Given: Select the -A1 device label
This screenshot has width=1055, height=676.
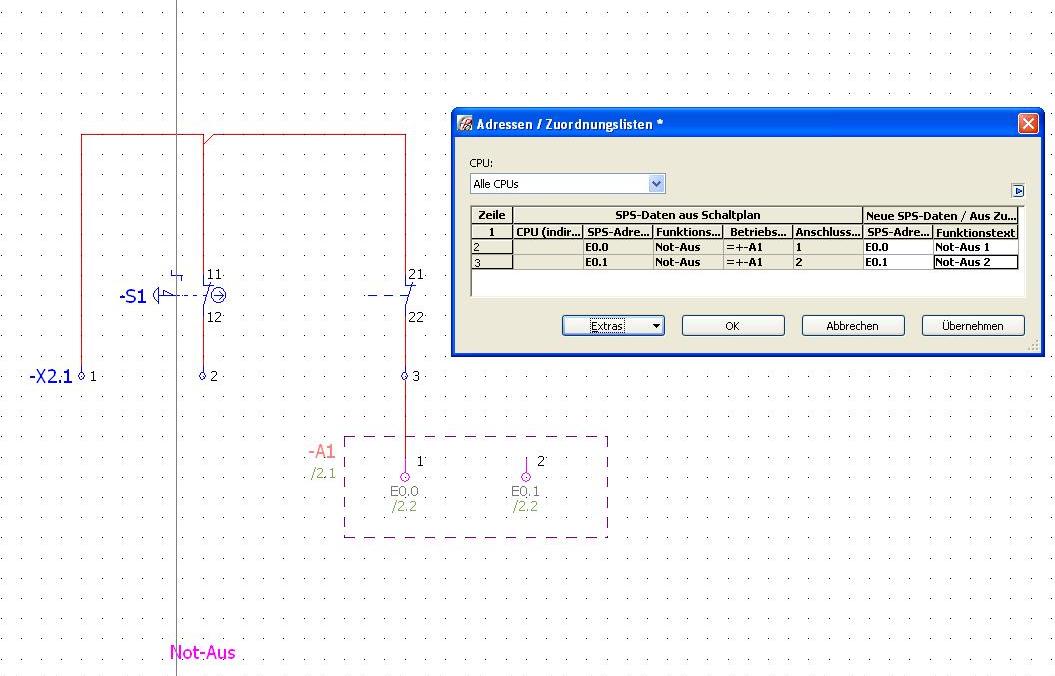Looking at the screenshot, I should click(322, 452).
